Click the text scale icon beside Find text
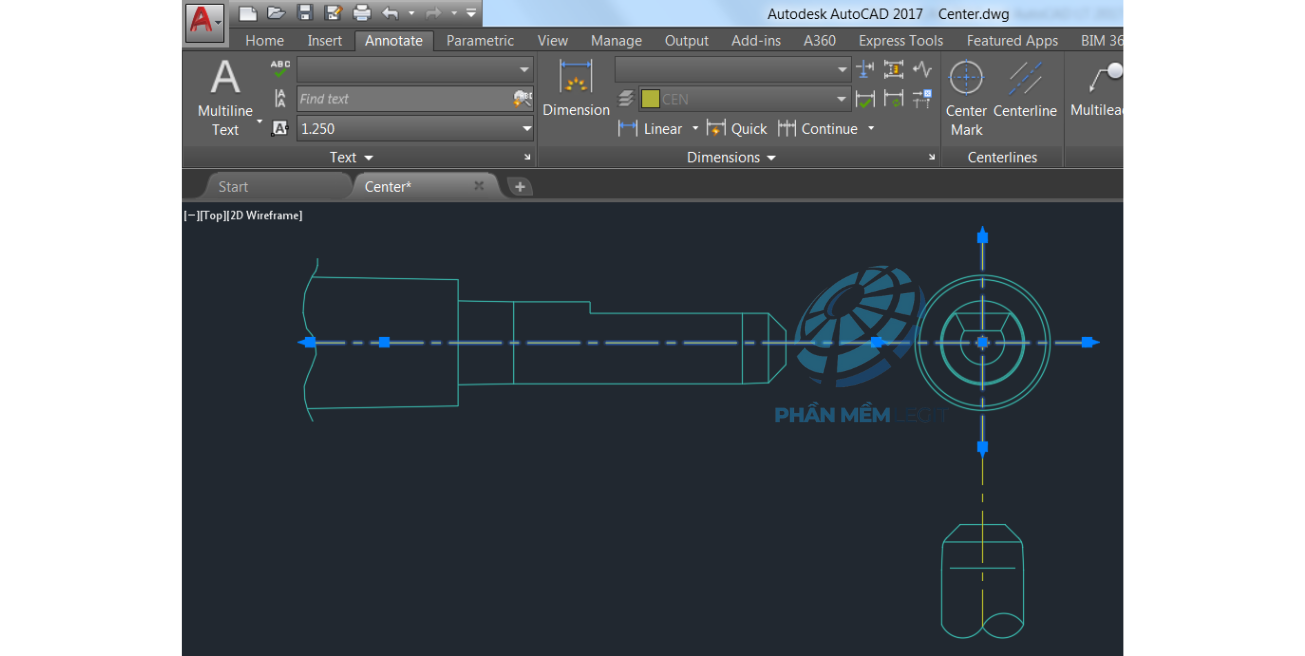The image size is (1305, 656). tap(280, 98)
